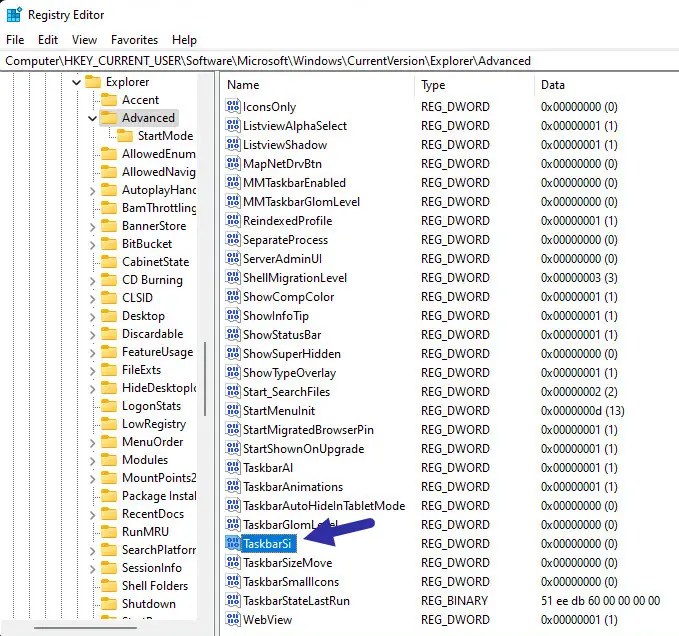Open the Edit menu

coord(48,40)
